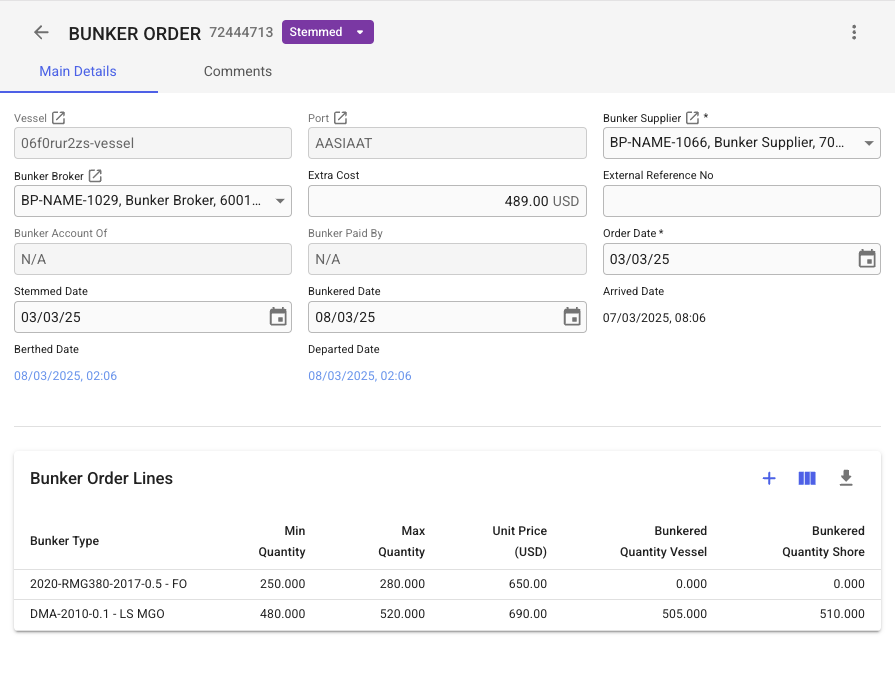Expand the Bunker Supplier dropdown
Image resolution: width=895 pixels, height=677 pixels.
pos(868,143)
